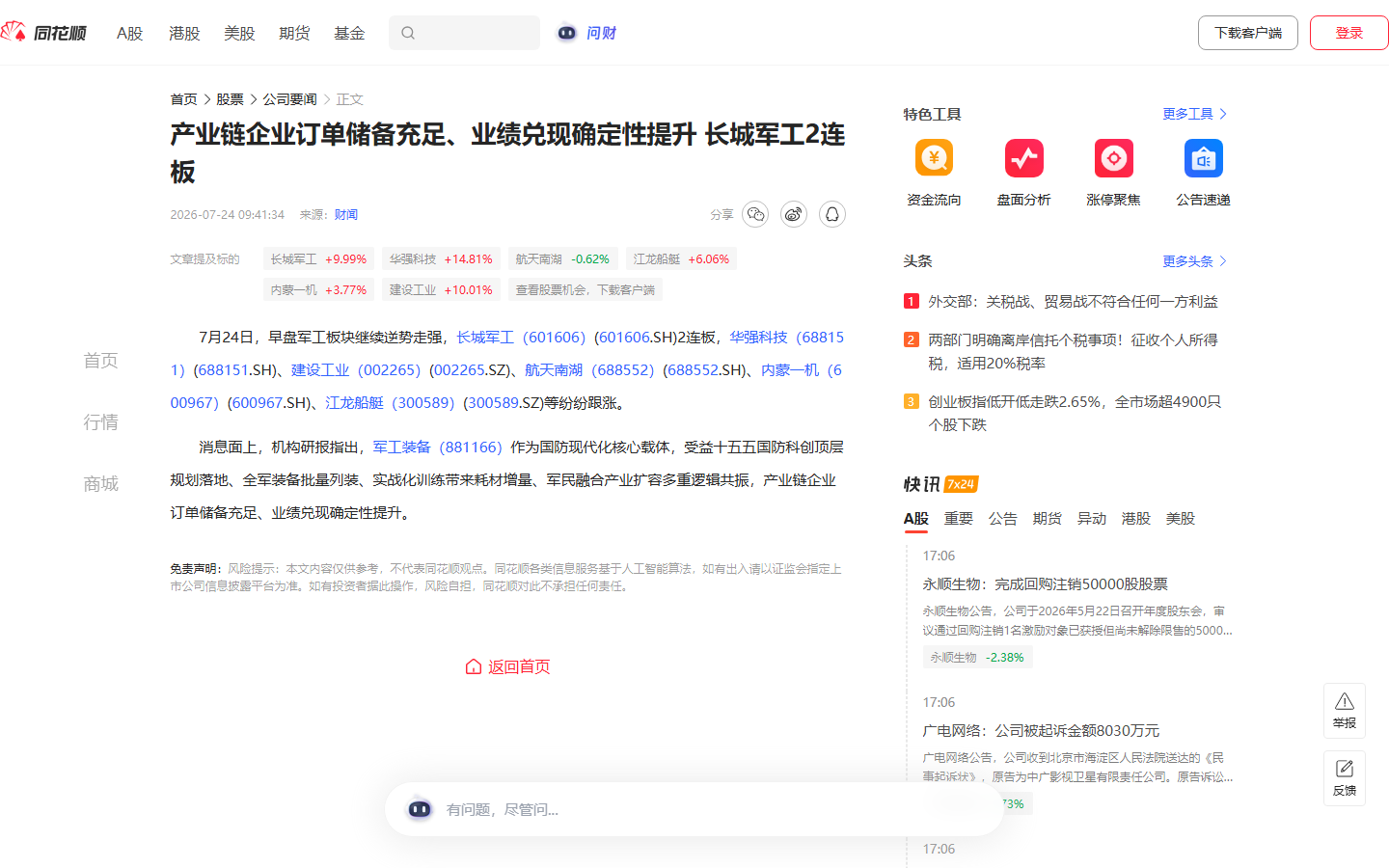Click the top search input field
Image resolution: width=1389 pixels, height=868 pixels.
[x=464, y=33]
